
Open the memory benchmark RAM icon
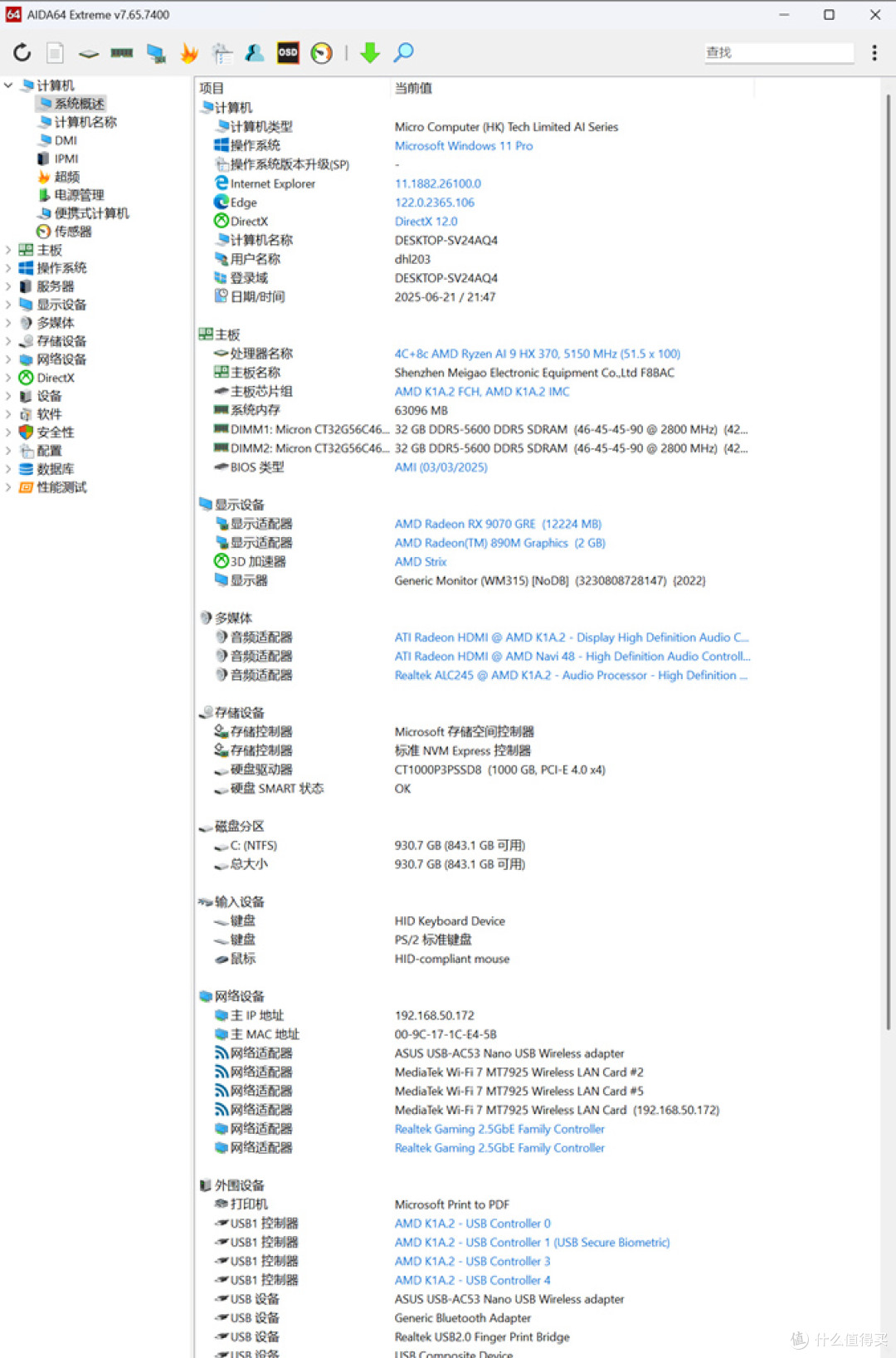click(x=122, y=53)
